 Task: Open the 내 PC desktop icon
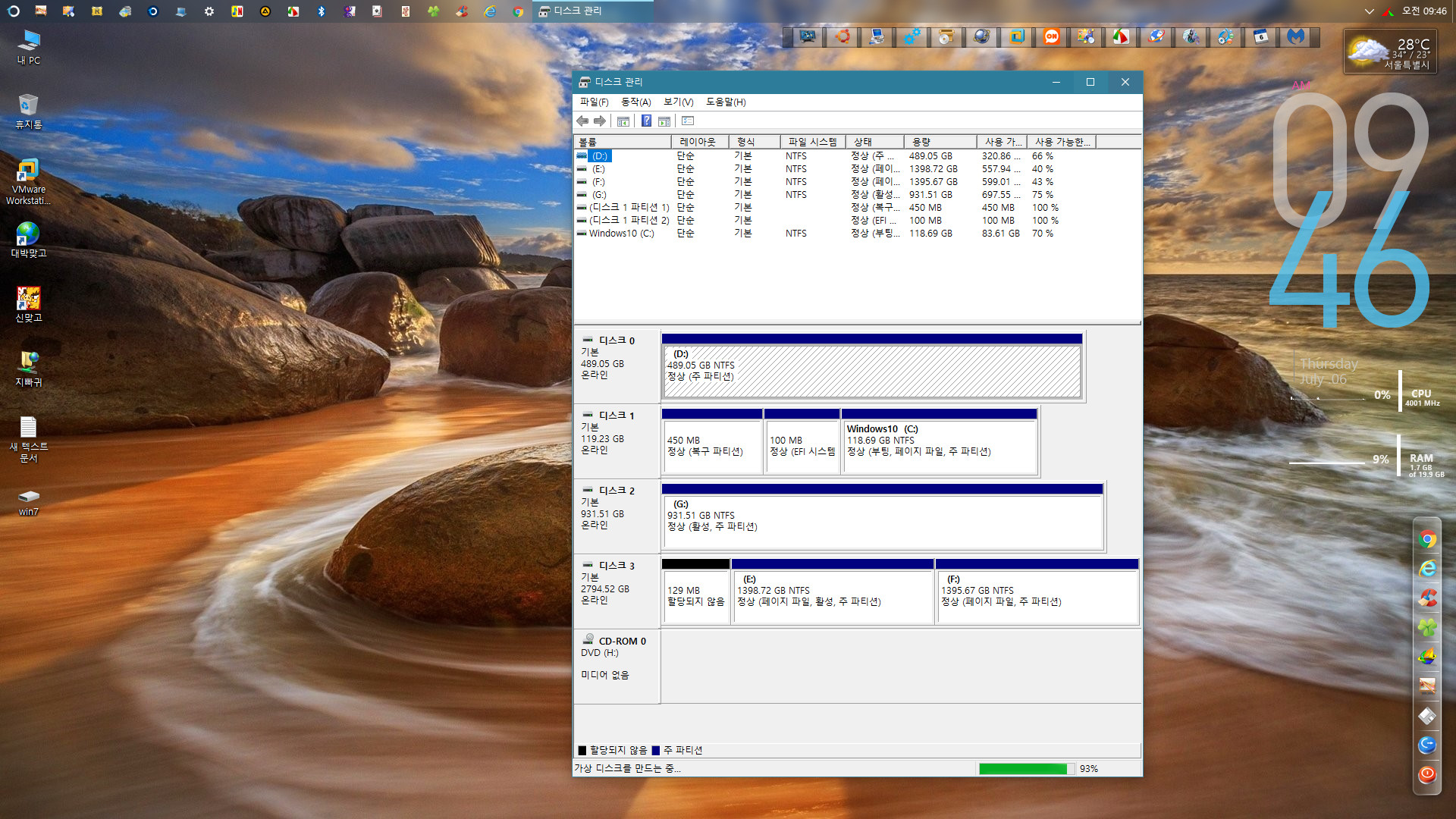coord(29,48)
